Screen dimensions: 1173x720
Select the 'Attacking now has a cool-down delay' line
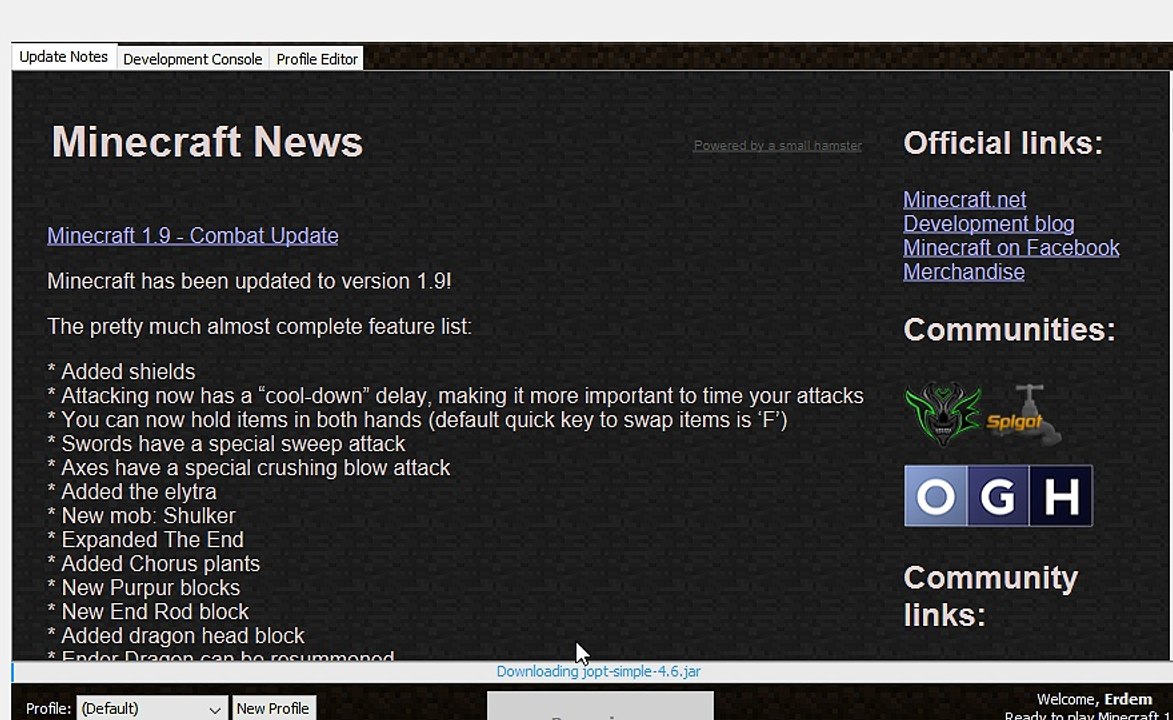coord(456,396)
